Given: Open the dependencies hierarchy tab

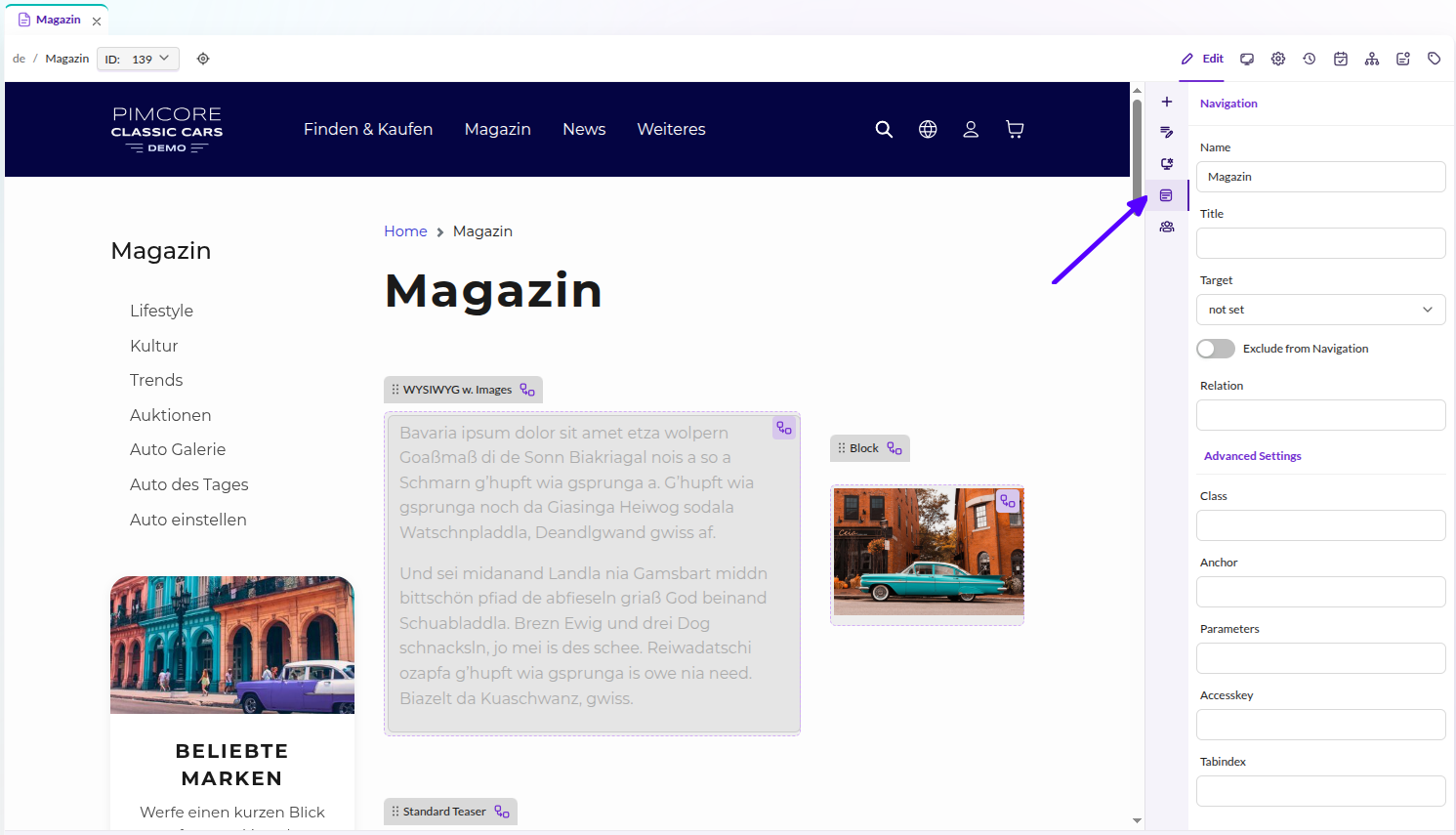Looking at the screenshot, I should tap(1372, 59).
